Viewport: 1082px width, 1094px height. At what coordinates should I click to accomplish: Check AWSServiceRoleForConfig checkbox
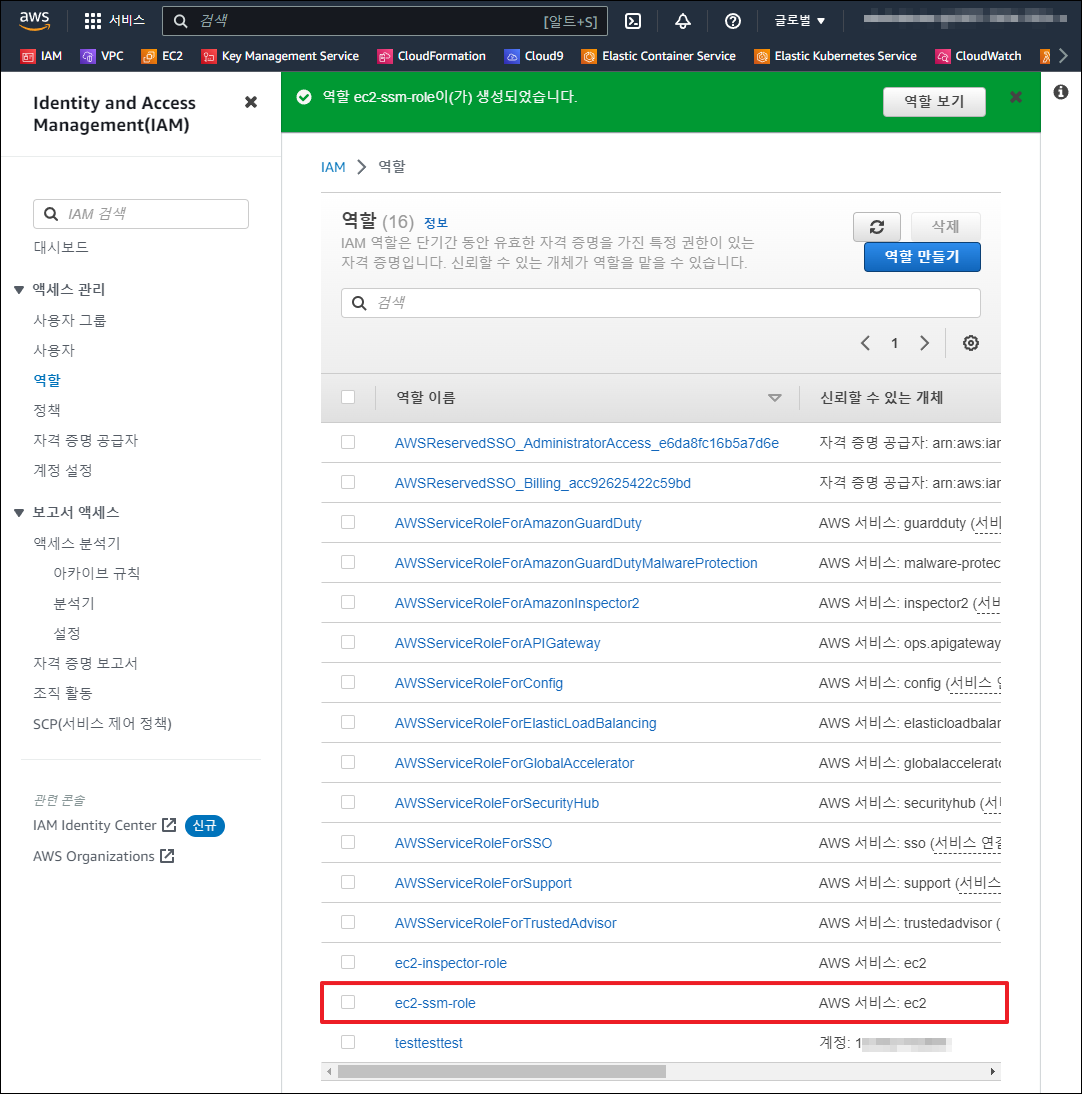[348, 682]
